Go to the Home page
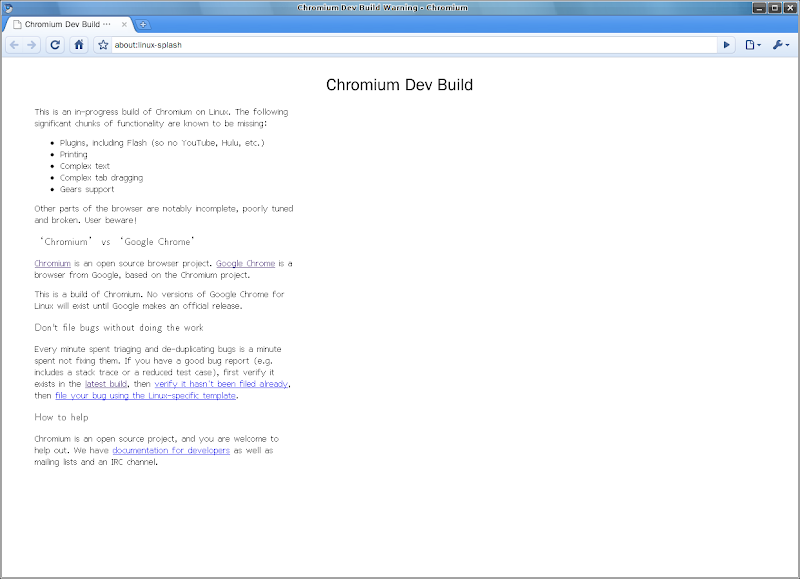This screenshot has width=800, height=579. click(79, 45)
